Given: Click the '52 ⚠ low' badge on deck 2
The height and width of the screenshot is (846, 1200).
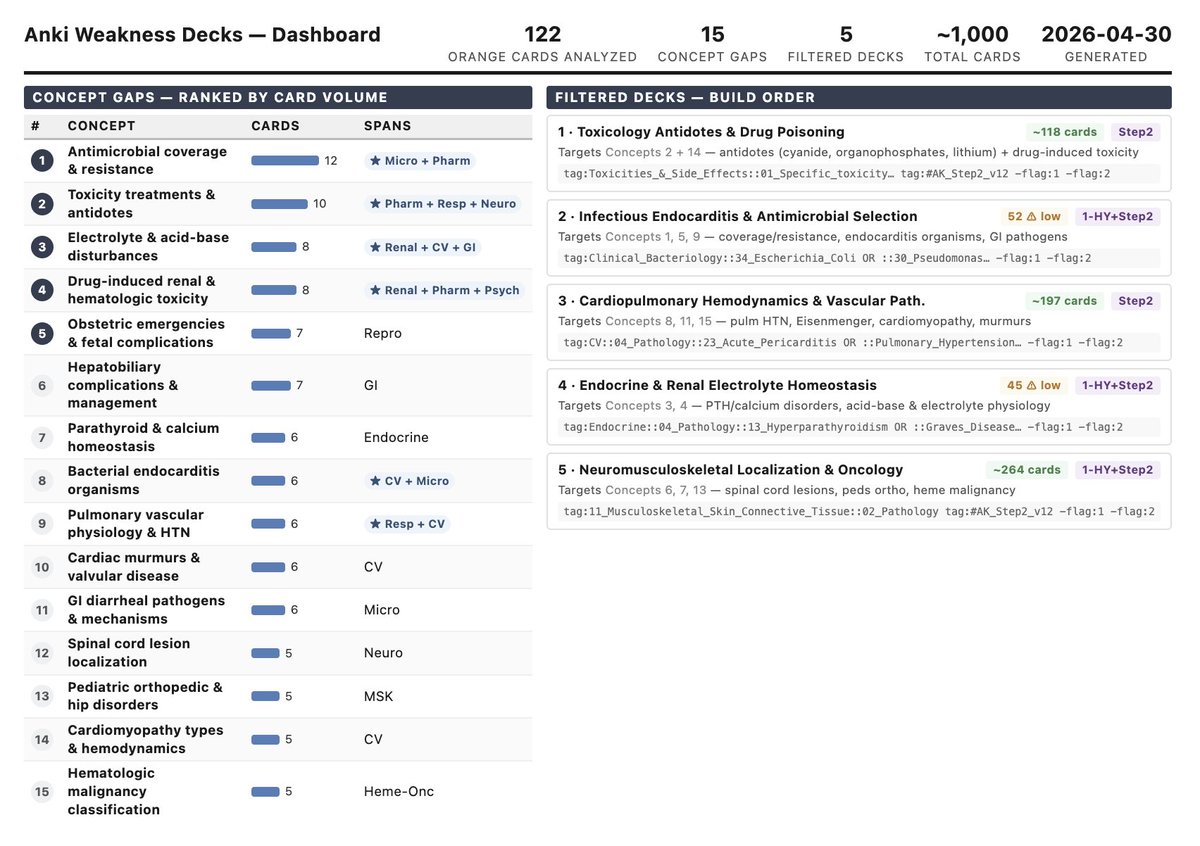Looking at the screenshot, I should (x=1034, y=216).
